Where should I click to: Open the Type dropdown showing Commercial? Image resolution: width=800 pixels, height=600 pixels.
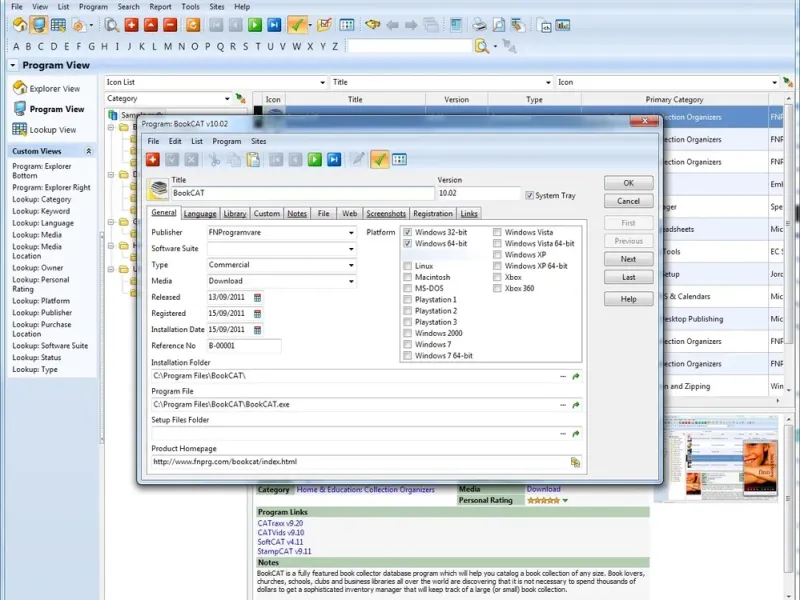pos(351,265)
